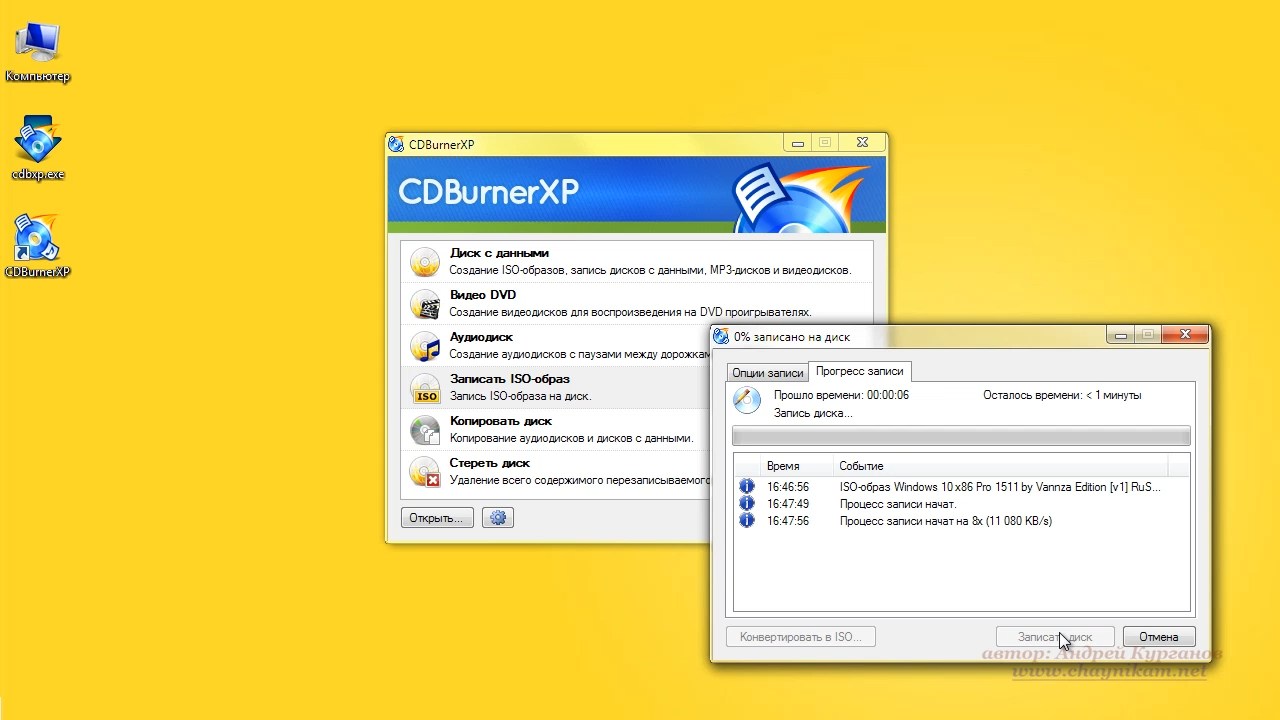Select the Аудиодиск option
This screenshot has height=720, width=1280.
point(556,346)
